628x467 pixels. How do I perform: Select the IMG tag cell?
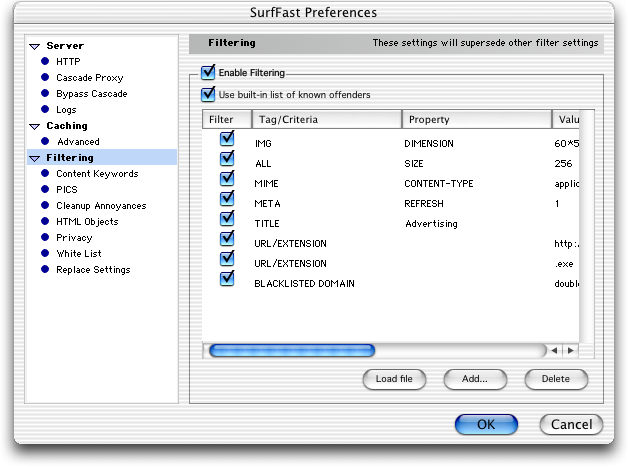click(263, 144)
